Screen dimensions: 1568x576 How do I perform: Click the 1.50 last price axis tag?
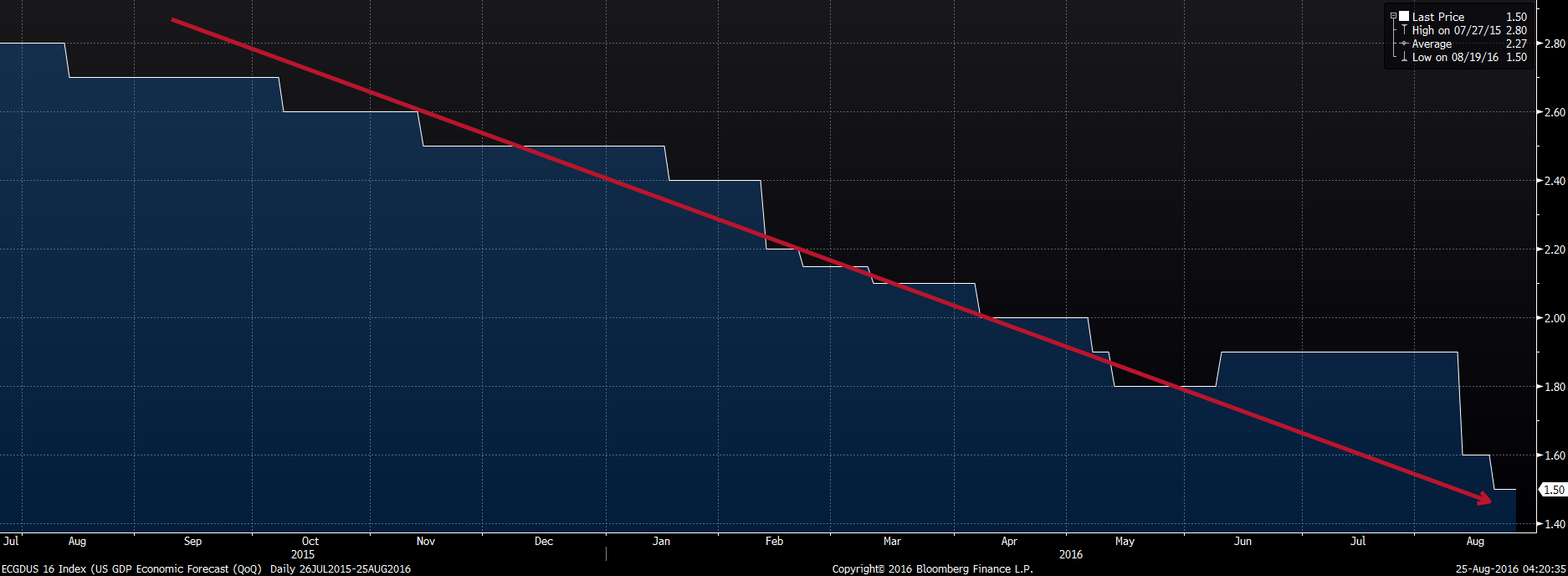coord(1553,490)
